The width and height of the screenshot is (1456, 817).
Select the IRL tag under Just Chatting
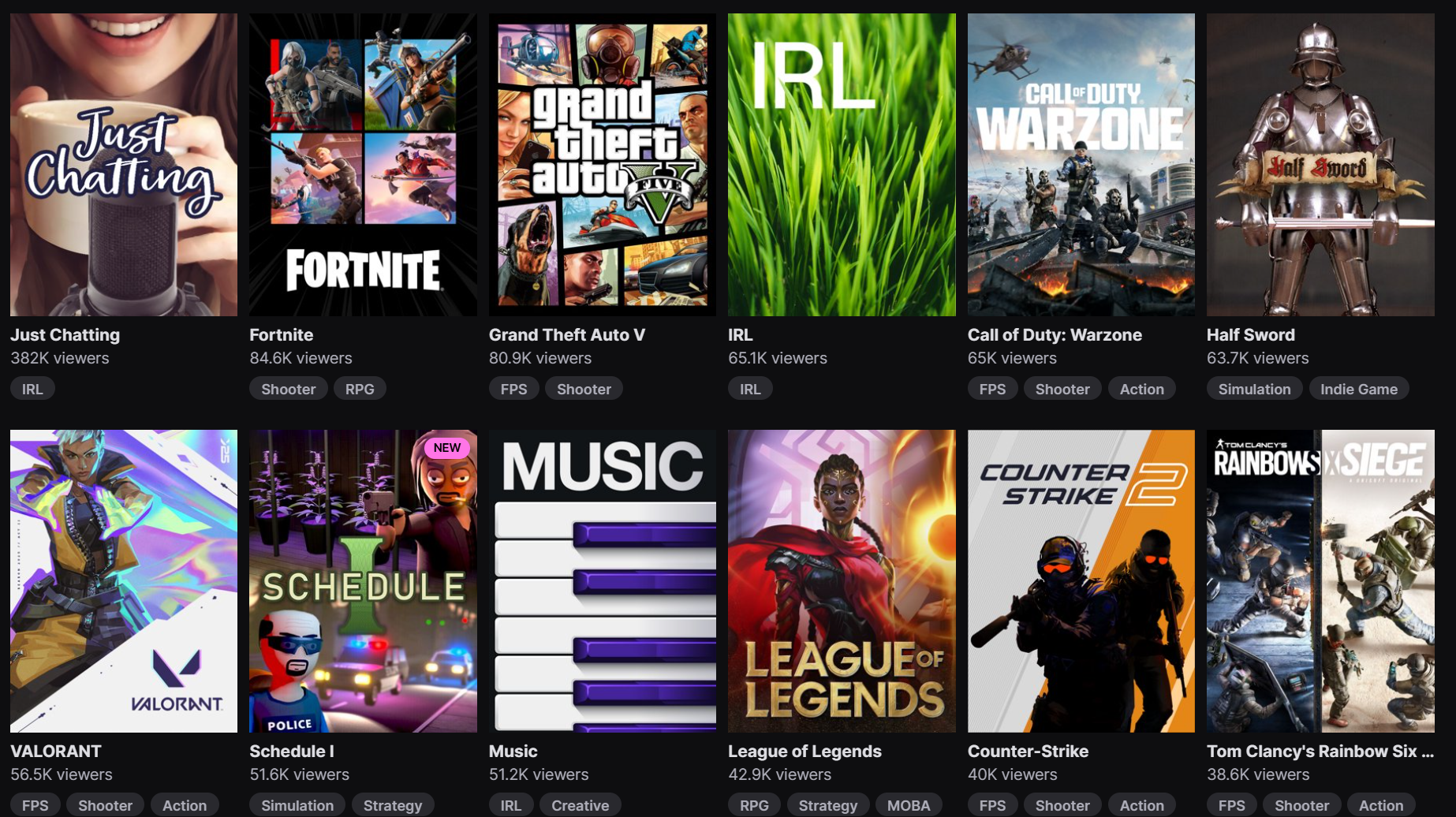pos(32,389)
